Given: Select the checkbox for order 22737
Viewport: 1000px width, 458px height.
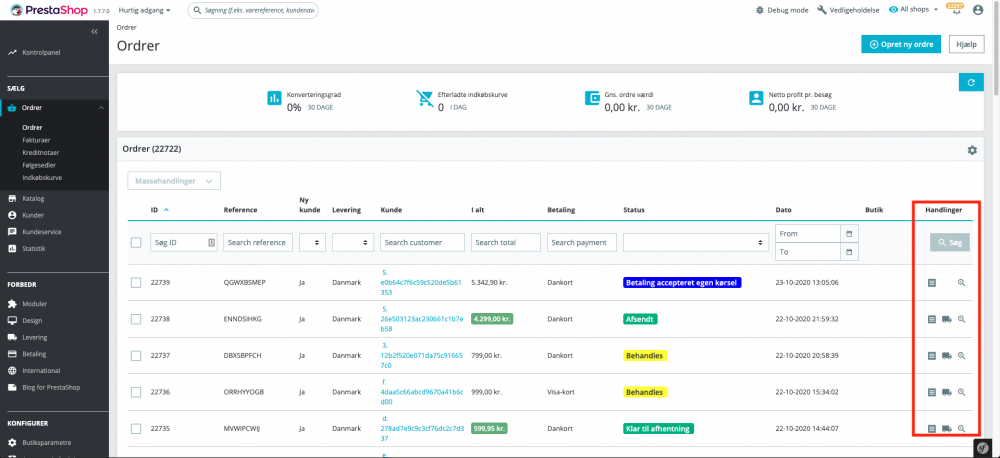Looking at the screenshot, I should click(x=136, y=355).
